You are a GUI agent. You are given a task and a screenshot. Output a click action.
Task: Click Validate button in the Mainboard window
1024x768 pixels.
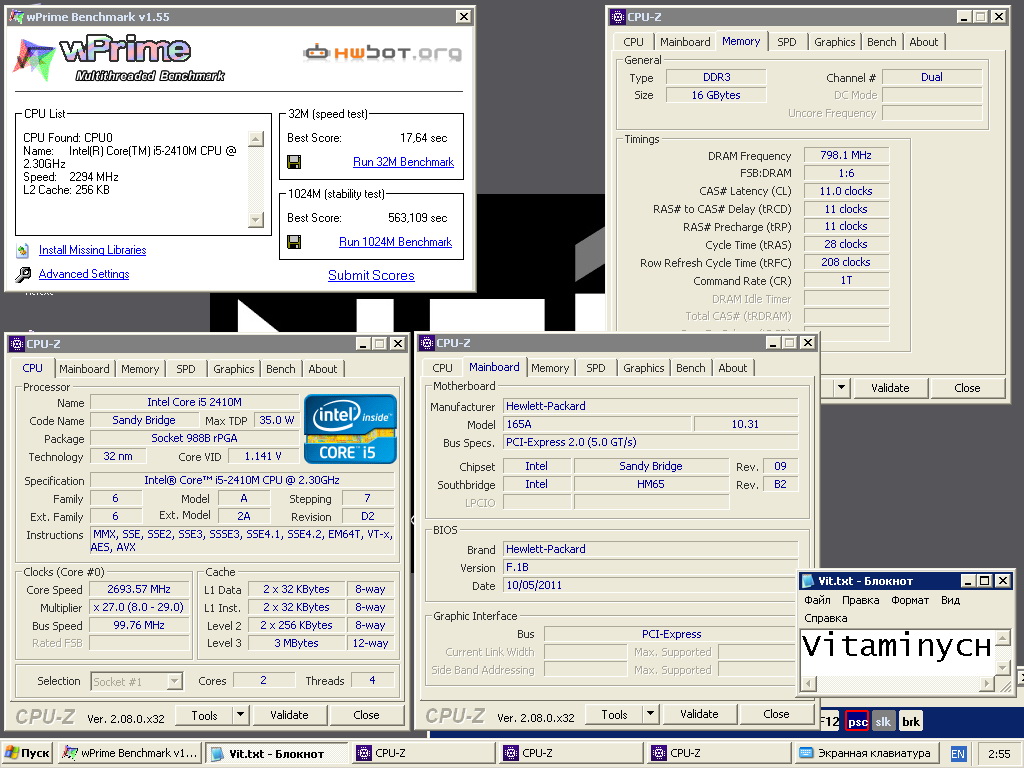(699, 714)
